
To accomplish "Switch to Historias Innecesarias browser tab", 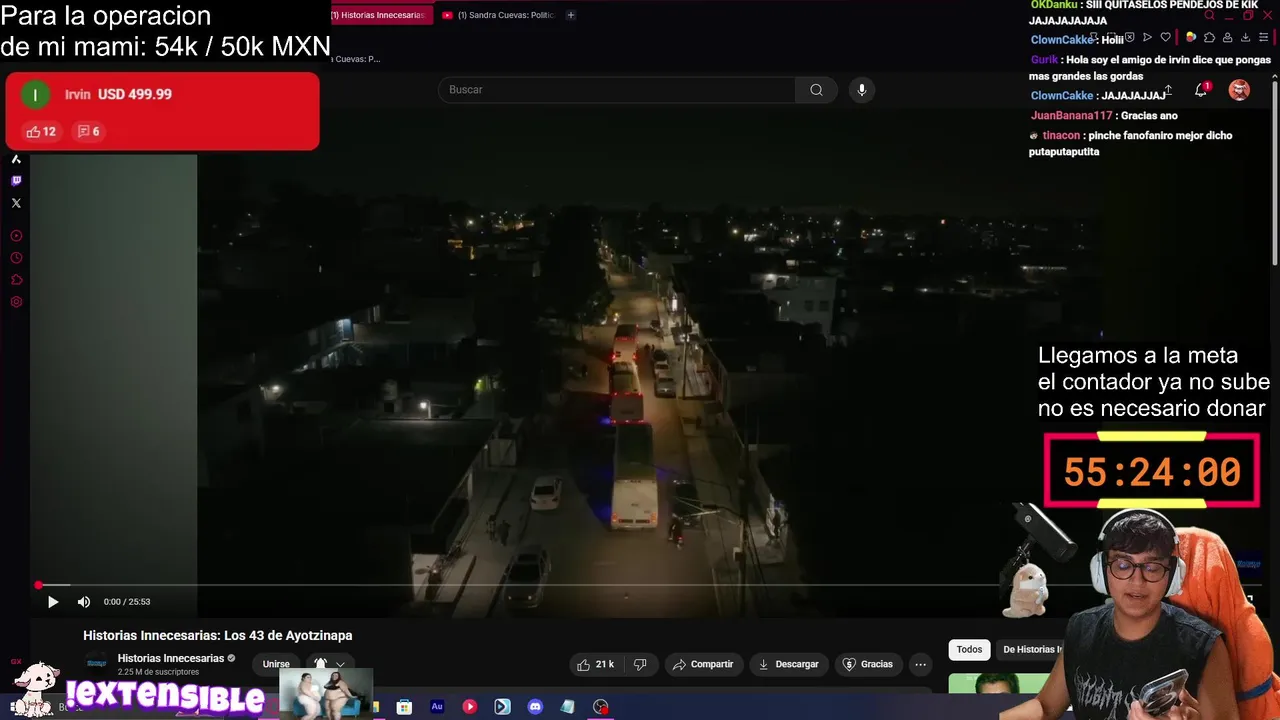I will (x=381, y=15).
